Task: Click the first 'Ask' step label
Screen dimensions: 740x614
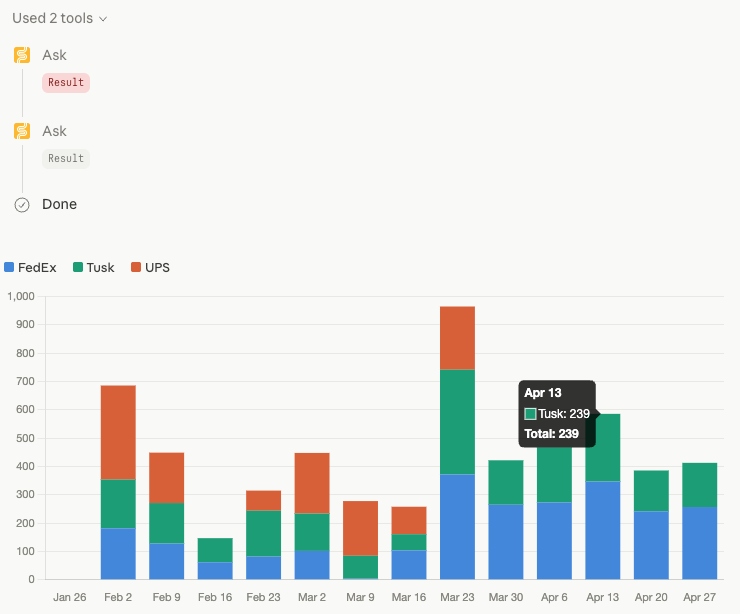Action: [x=54, y=55]
